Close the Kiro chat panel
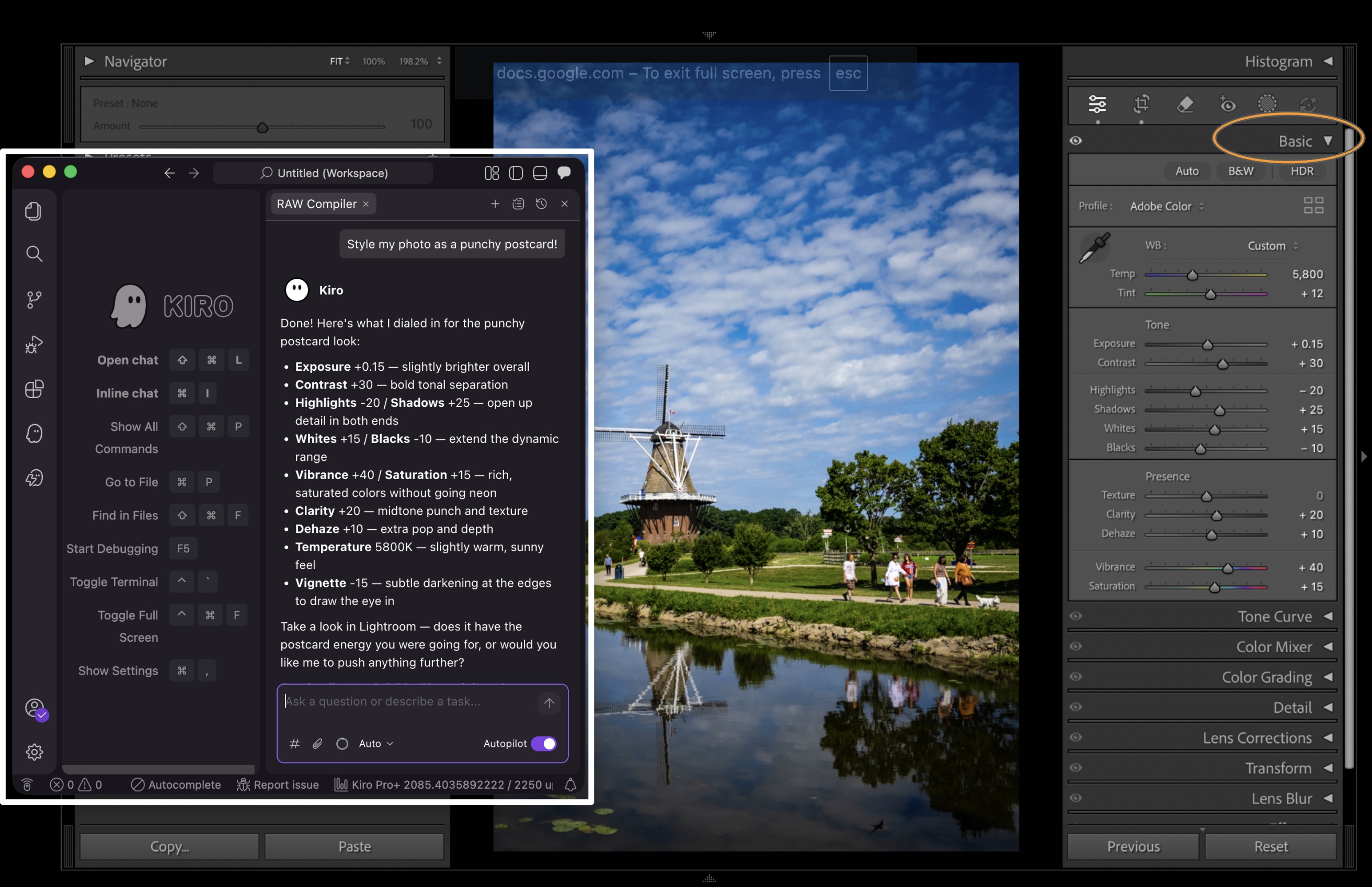The width and height of the screenshot is (1372, 887). coord(564,204)
